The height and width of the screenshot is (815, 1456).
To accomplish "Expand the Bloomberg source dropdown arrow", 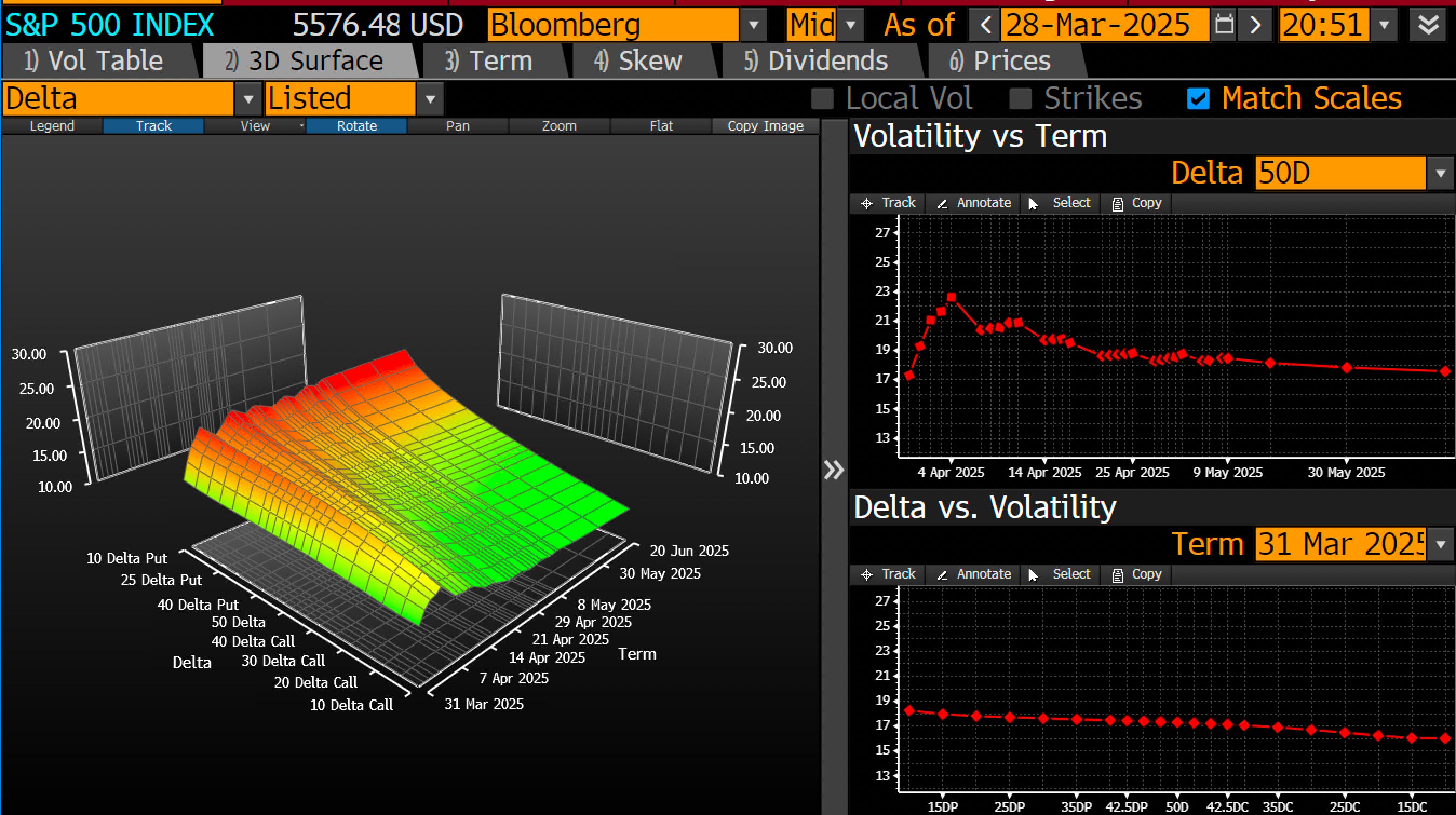I will [753, 25].
